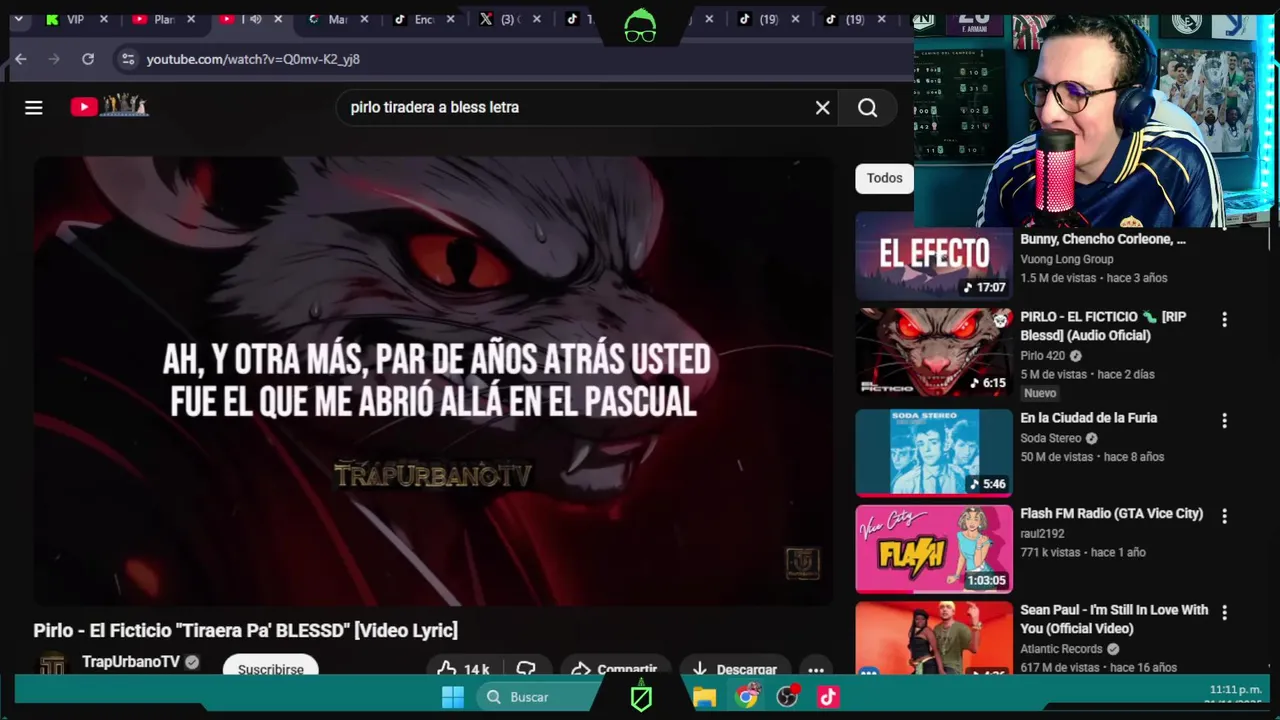
Task: Close the 'Enc' TikTok tab
Action: tap(451, 19)
